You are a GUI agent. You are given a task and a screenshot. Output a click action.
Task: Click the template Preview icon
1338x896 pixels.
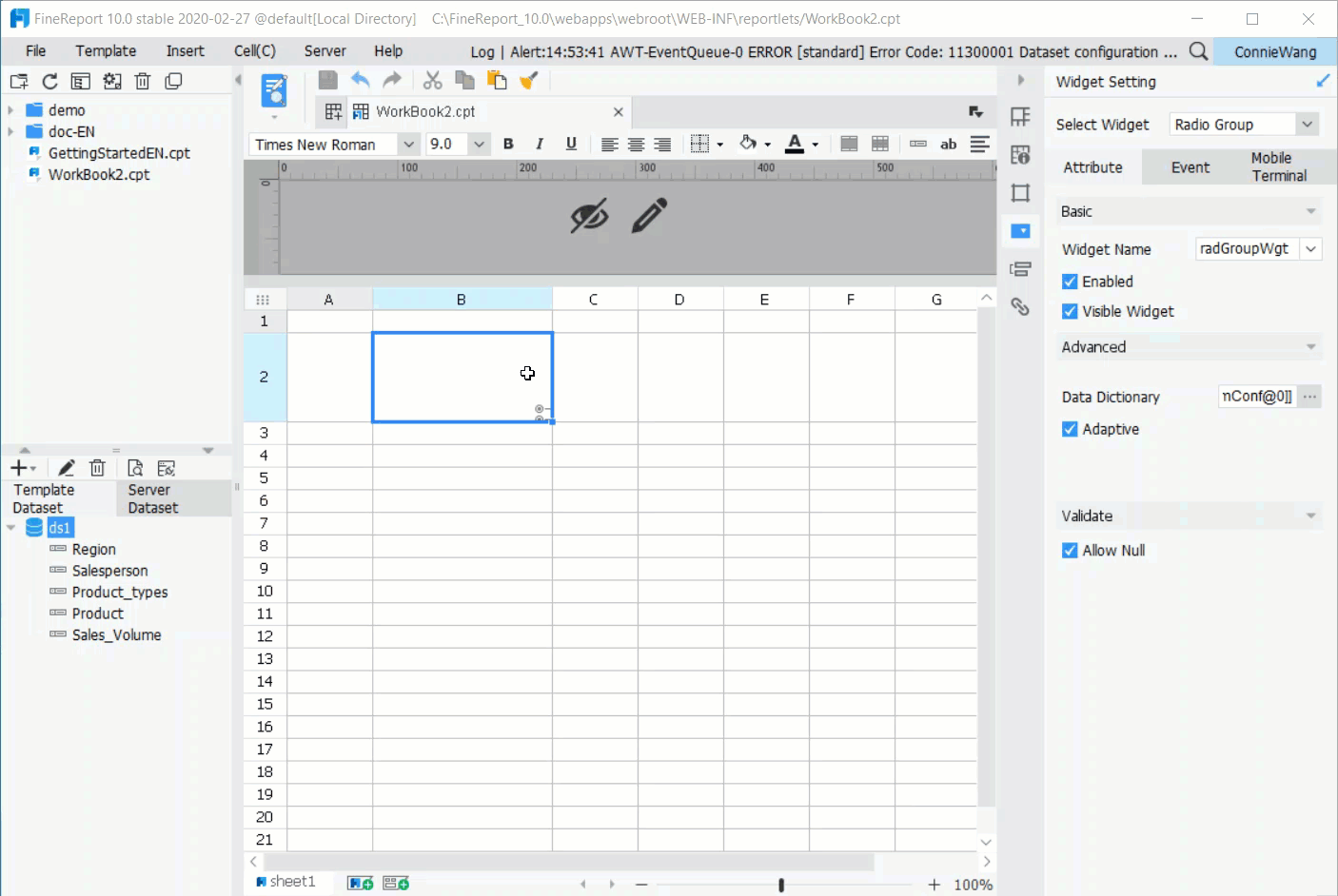pos(274,91)
